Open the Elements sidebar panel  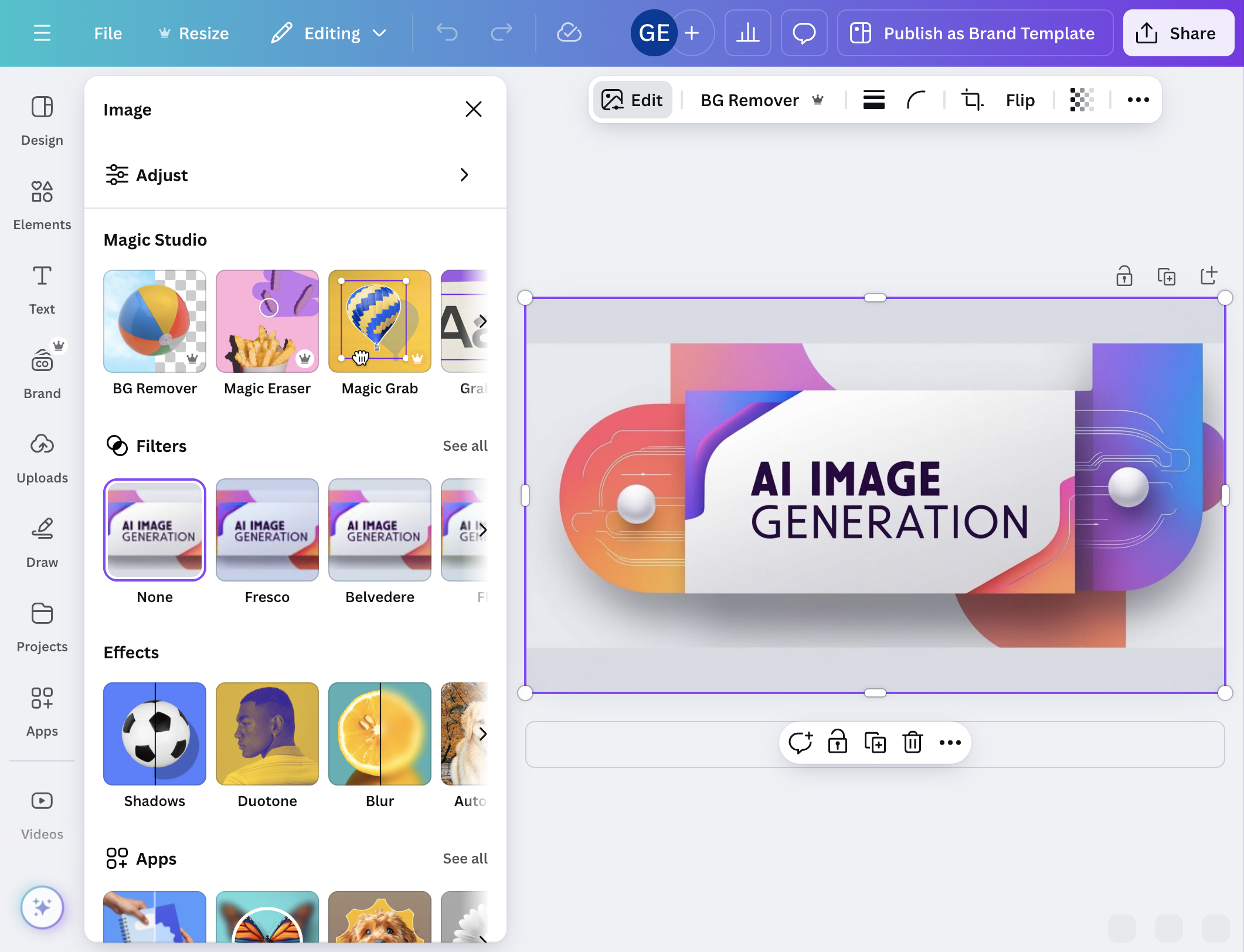[x=42, y=205]
